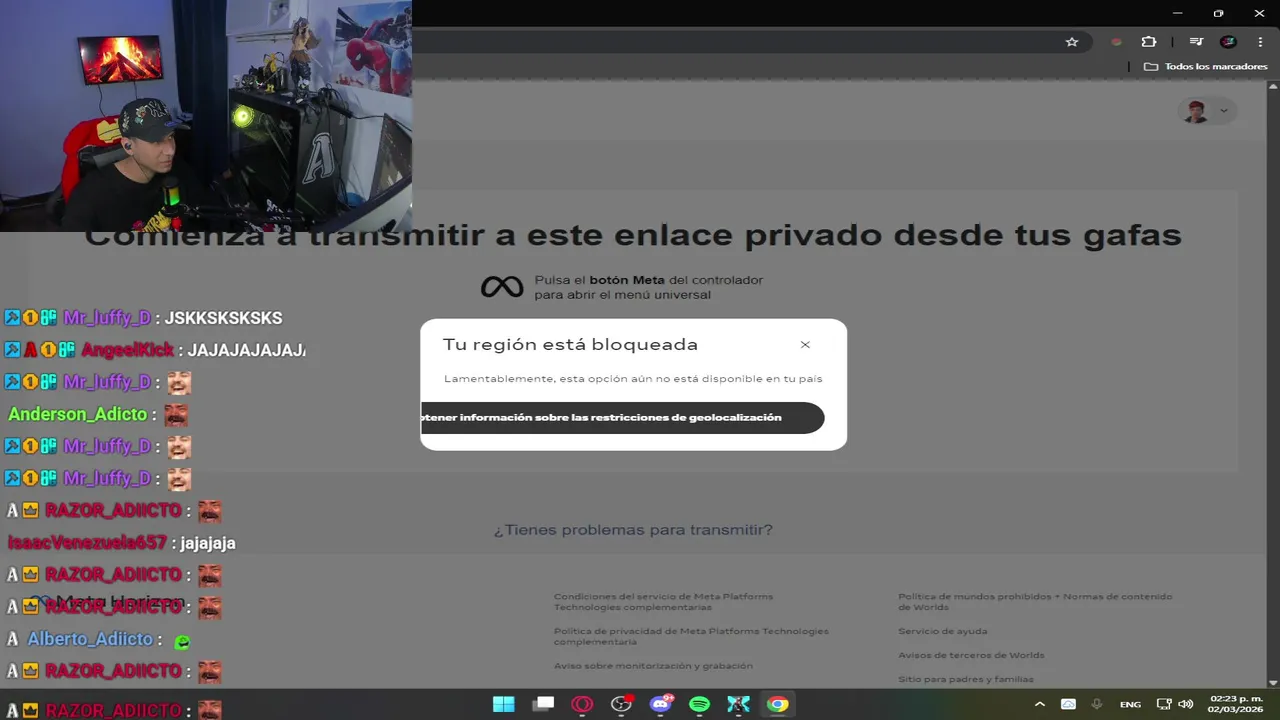Viewport: 1280px width, 720px height.
Task: Click the red-green extension icon in toolbar
Action: (1116, 42)
